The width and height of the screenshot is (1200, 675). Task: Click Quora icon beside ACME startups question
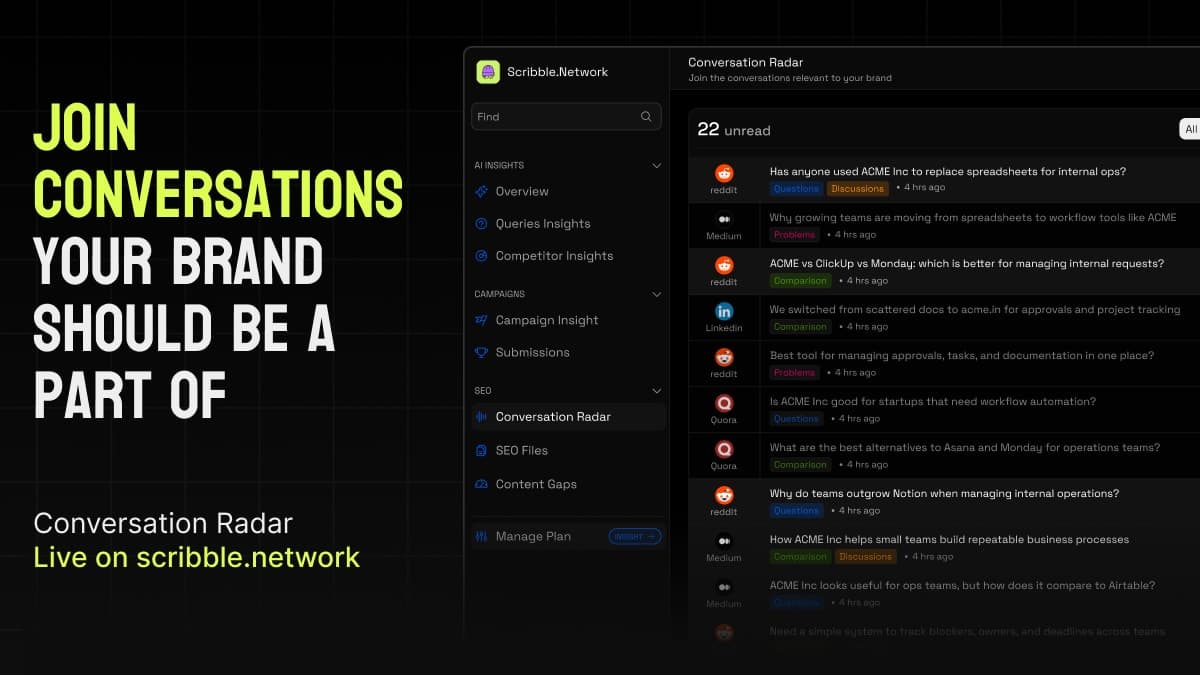(x=724, y=403)
